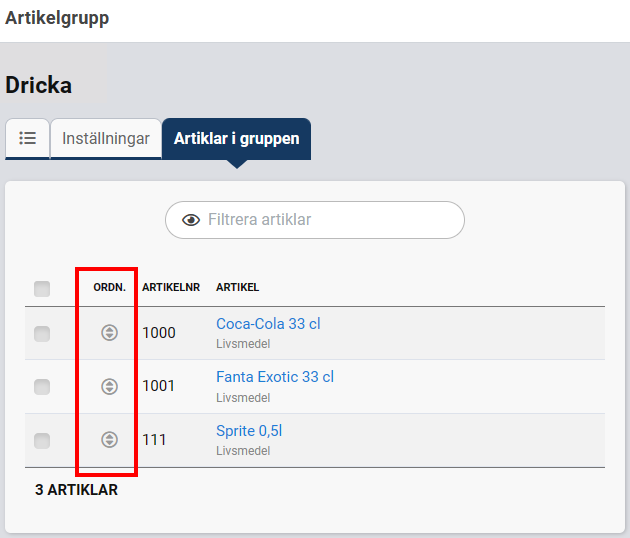The image size is (630, 538).
Task: Toggle the select-all checkbox in table header
Action: tap(42, 288)
